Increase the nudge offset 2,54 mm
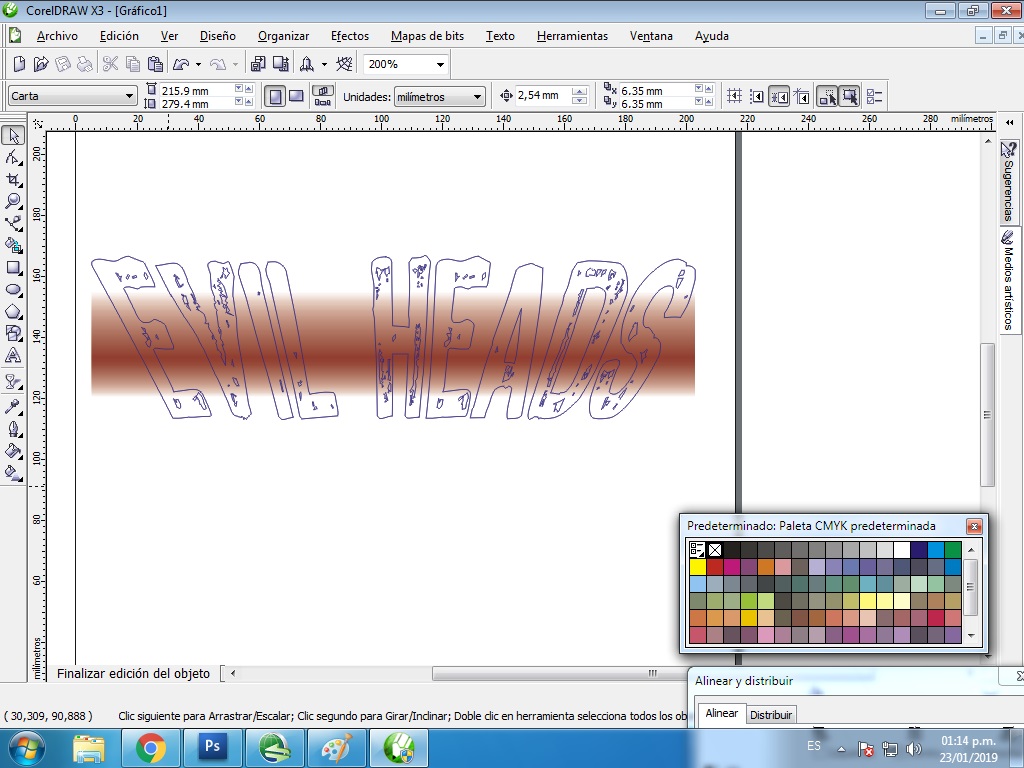 (x=579, y=91)
